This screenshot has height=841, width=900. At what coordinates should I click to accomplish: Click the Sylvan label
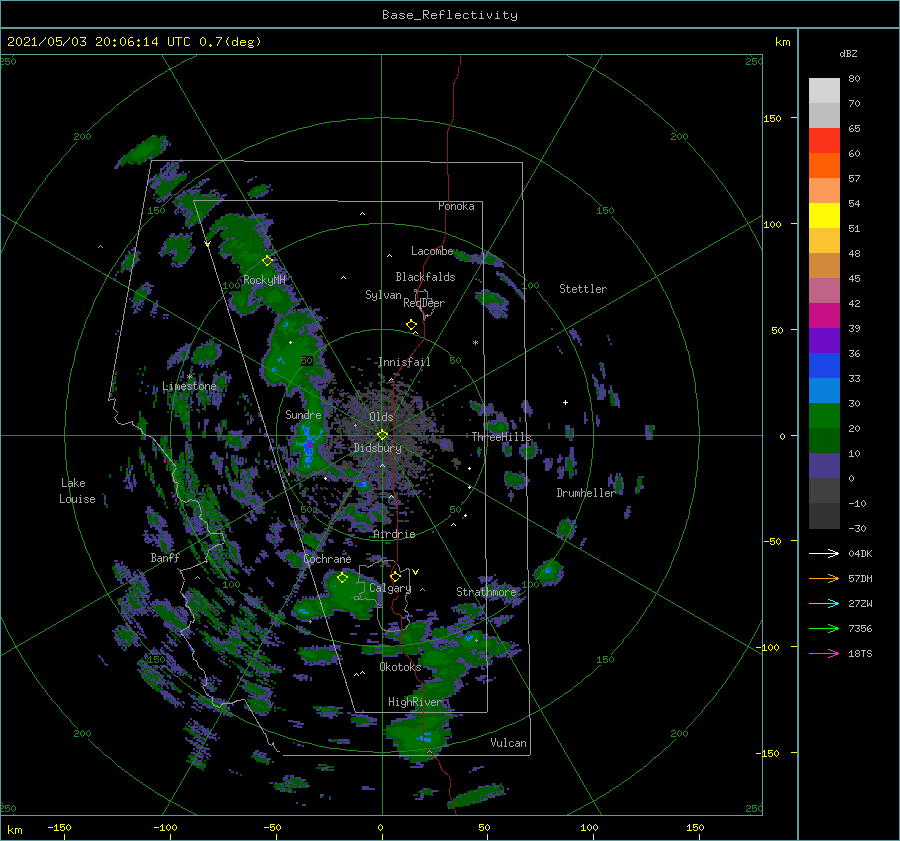383,295
